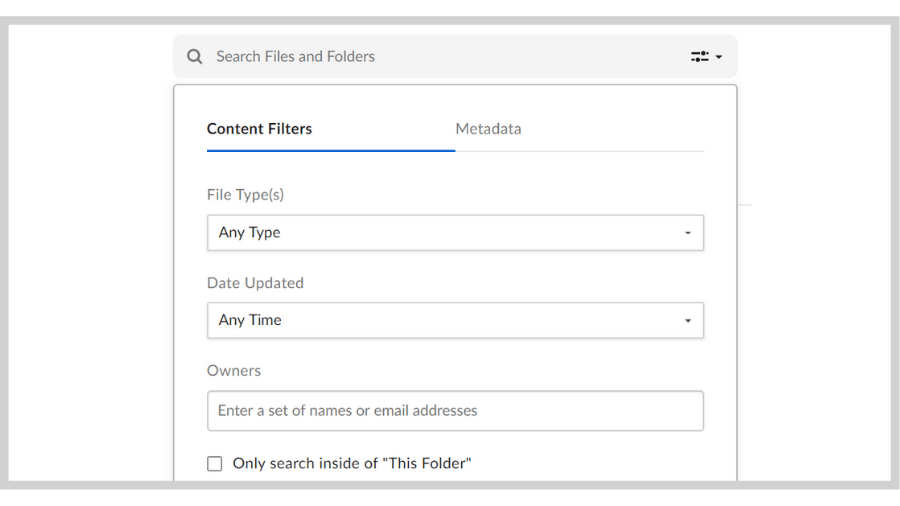This screenshot has width=900, height=506.
Task: Click the Date Updated field label
Action: [x=255, y=283]
